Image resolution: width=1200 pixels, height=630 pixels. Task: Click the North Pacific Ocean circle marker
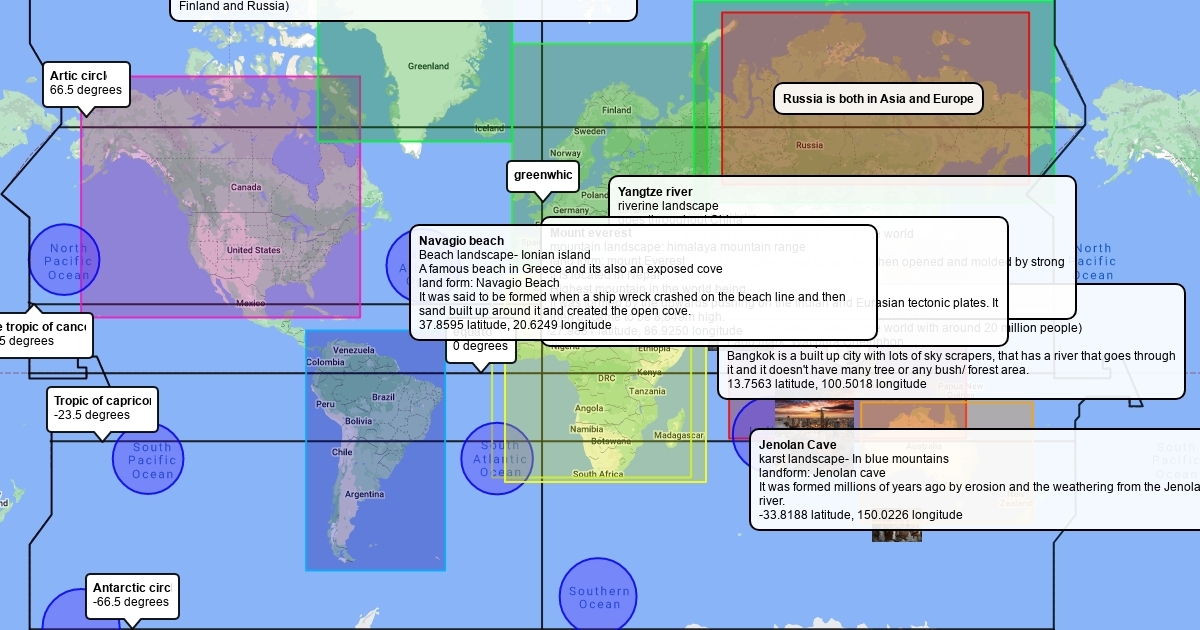(x=63, y=260)
